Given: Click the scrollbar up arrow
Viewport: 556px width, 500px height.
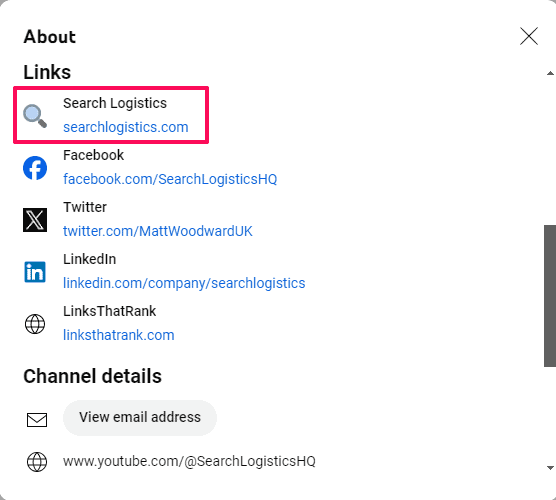Looking at the screenshot, I should pyautogui.click(x=550, y=73).
